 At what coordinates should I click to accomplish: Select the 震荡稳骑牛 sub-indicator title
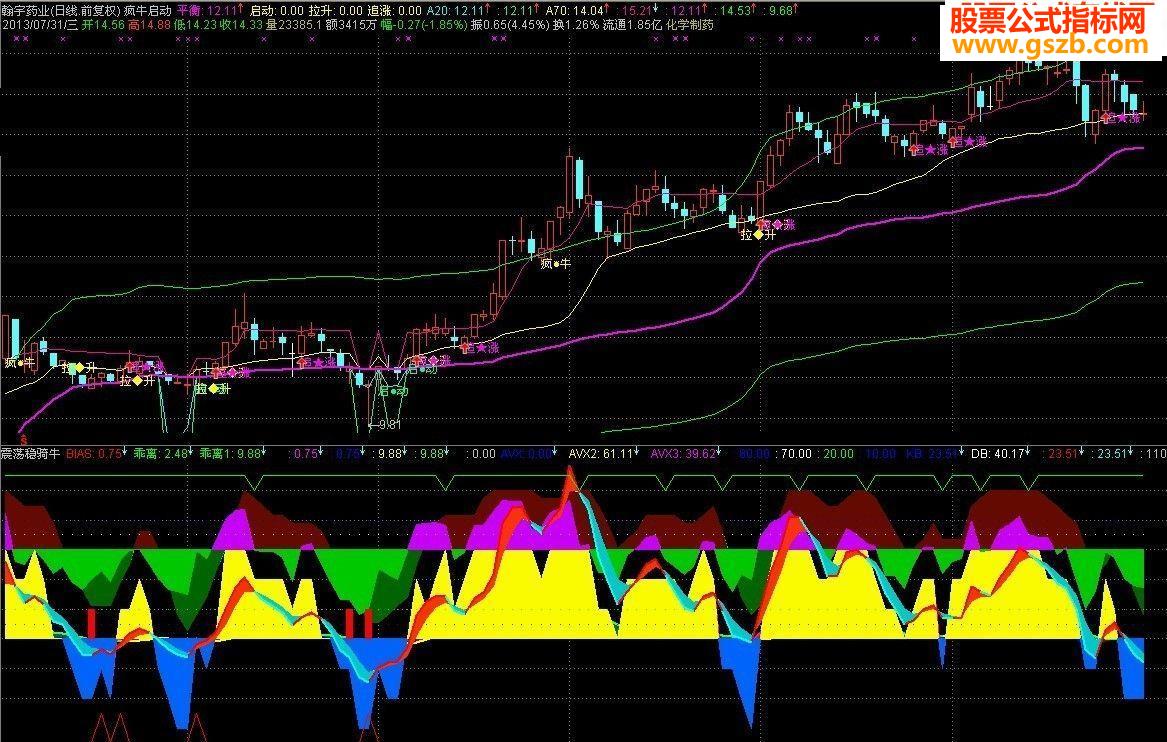31,453
